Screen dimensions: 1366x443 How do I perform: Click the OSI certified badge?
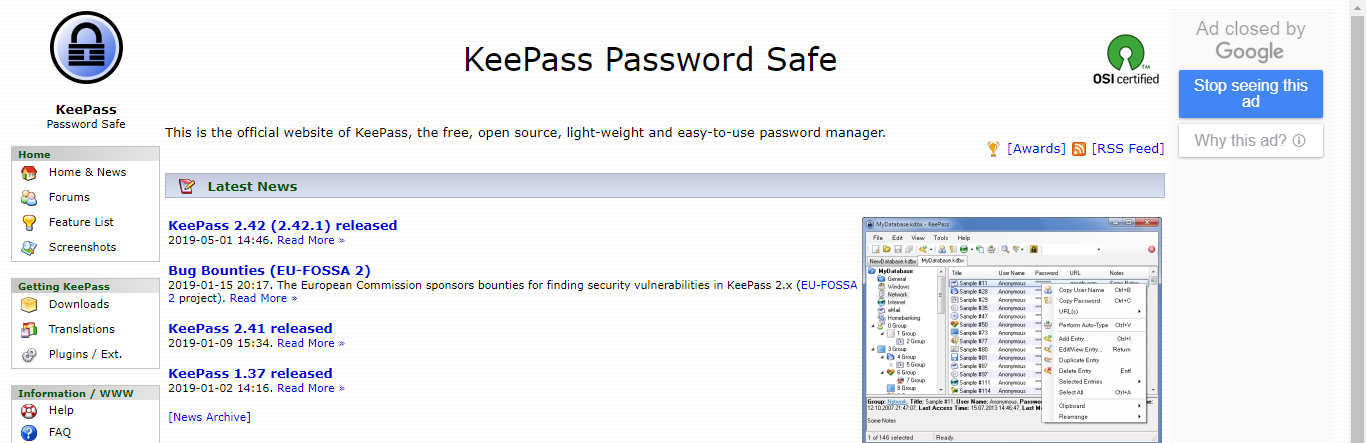click(1126, 60)
